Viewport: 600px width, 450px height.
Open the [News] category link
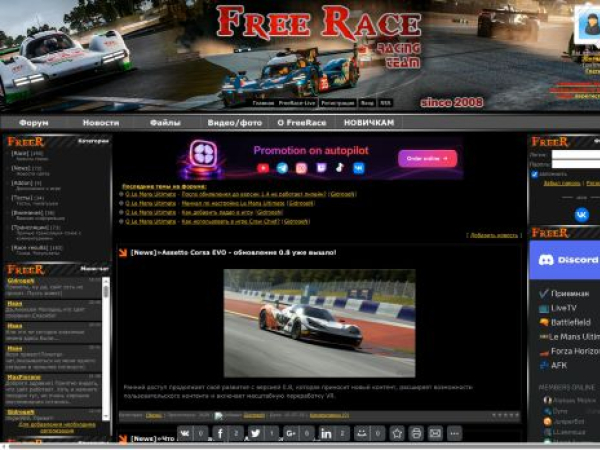tap(21, 168)
